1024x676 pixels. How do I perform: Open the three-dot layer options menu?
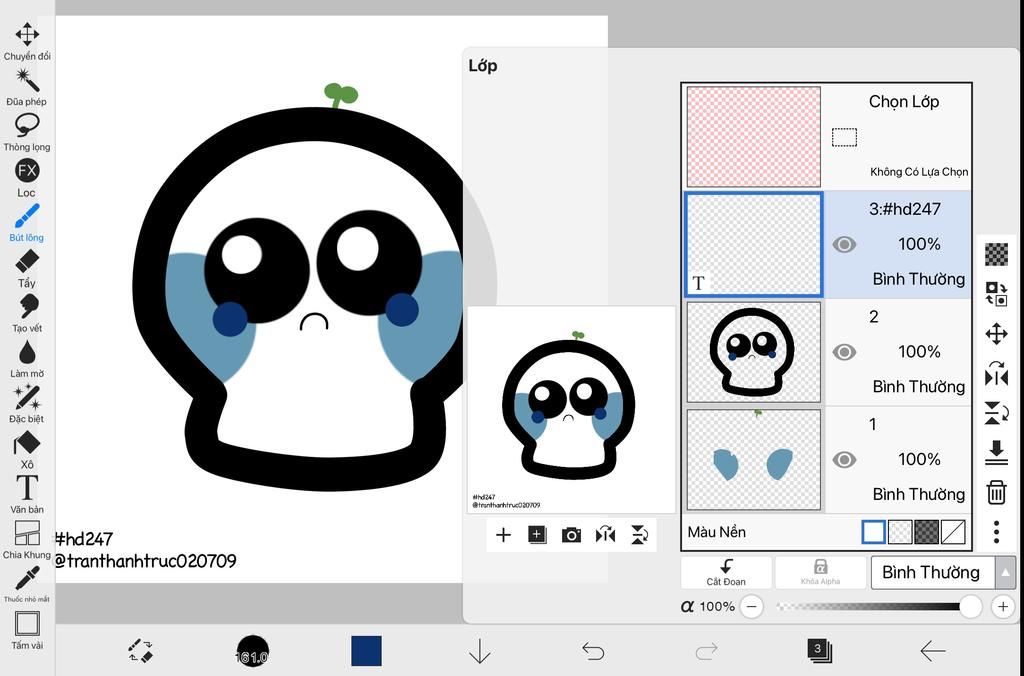click(x=996, y=532)
